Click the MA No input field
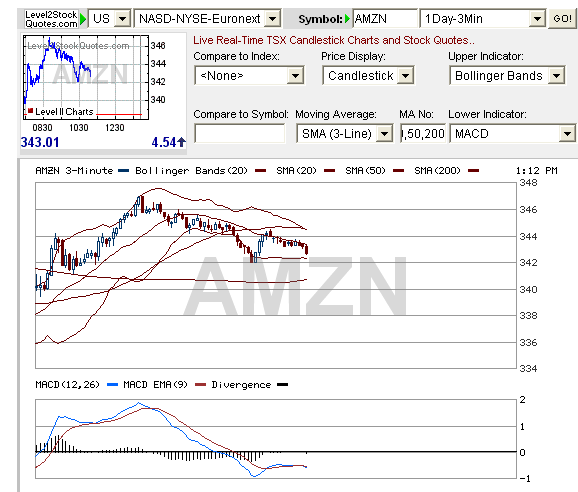 423,133
